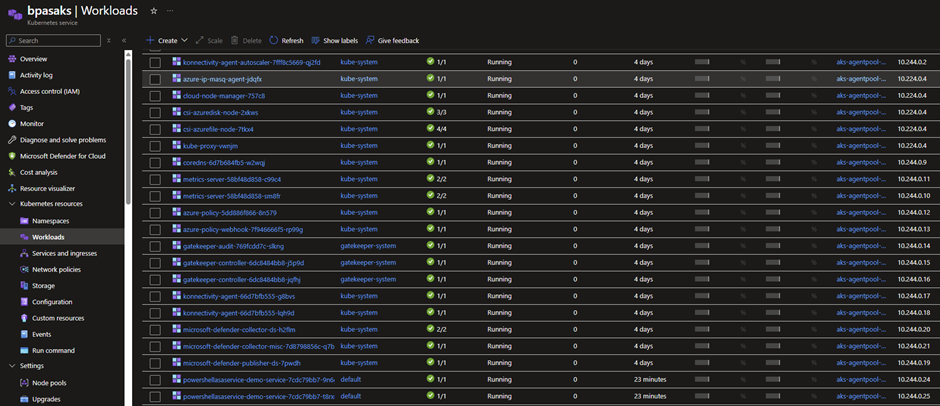Click the Cost analysis icon
This screenshot has height=406, width=940.
[12, 172]
